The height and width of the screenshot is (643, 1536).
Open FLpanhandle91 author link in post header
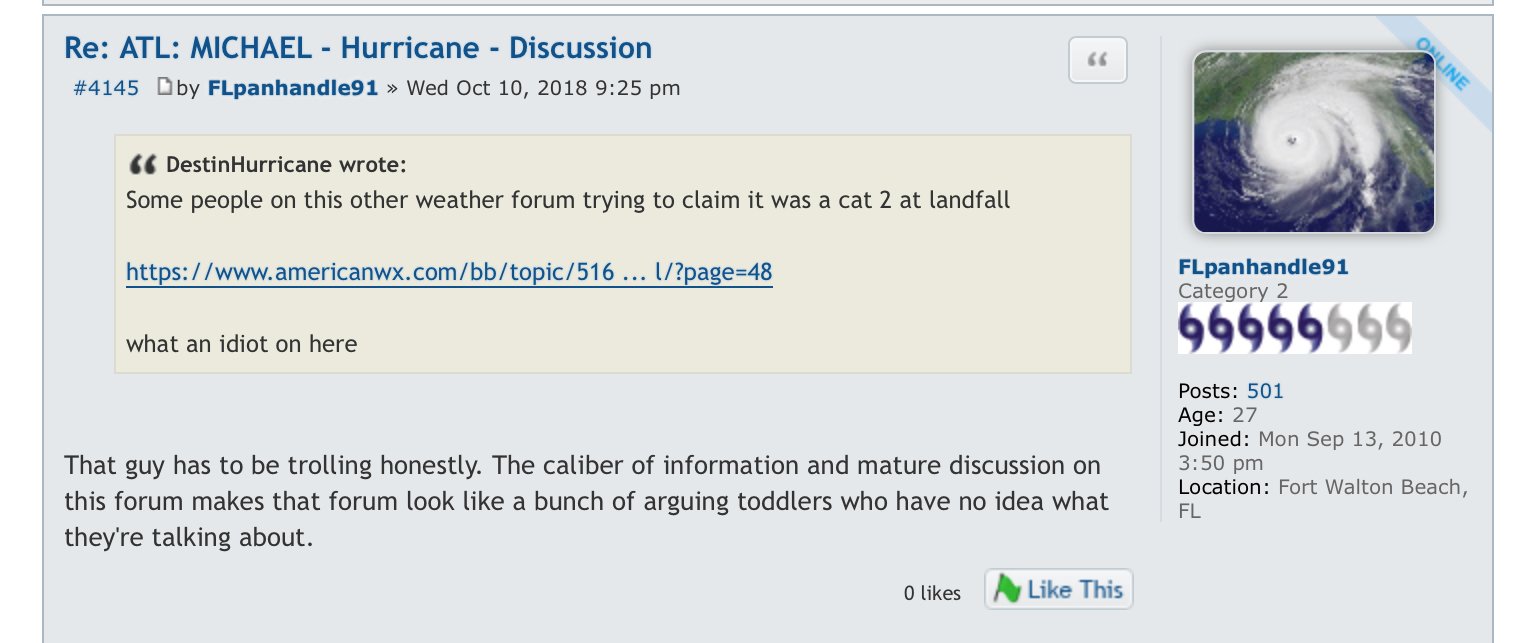(293, 88)
